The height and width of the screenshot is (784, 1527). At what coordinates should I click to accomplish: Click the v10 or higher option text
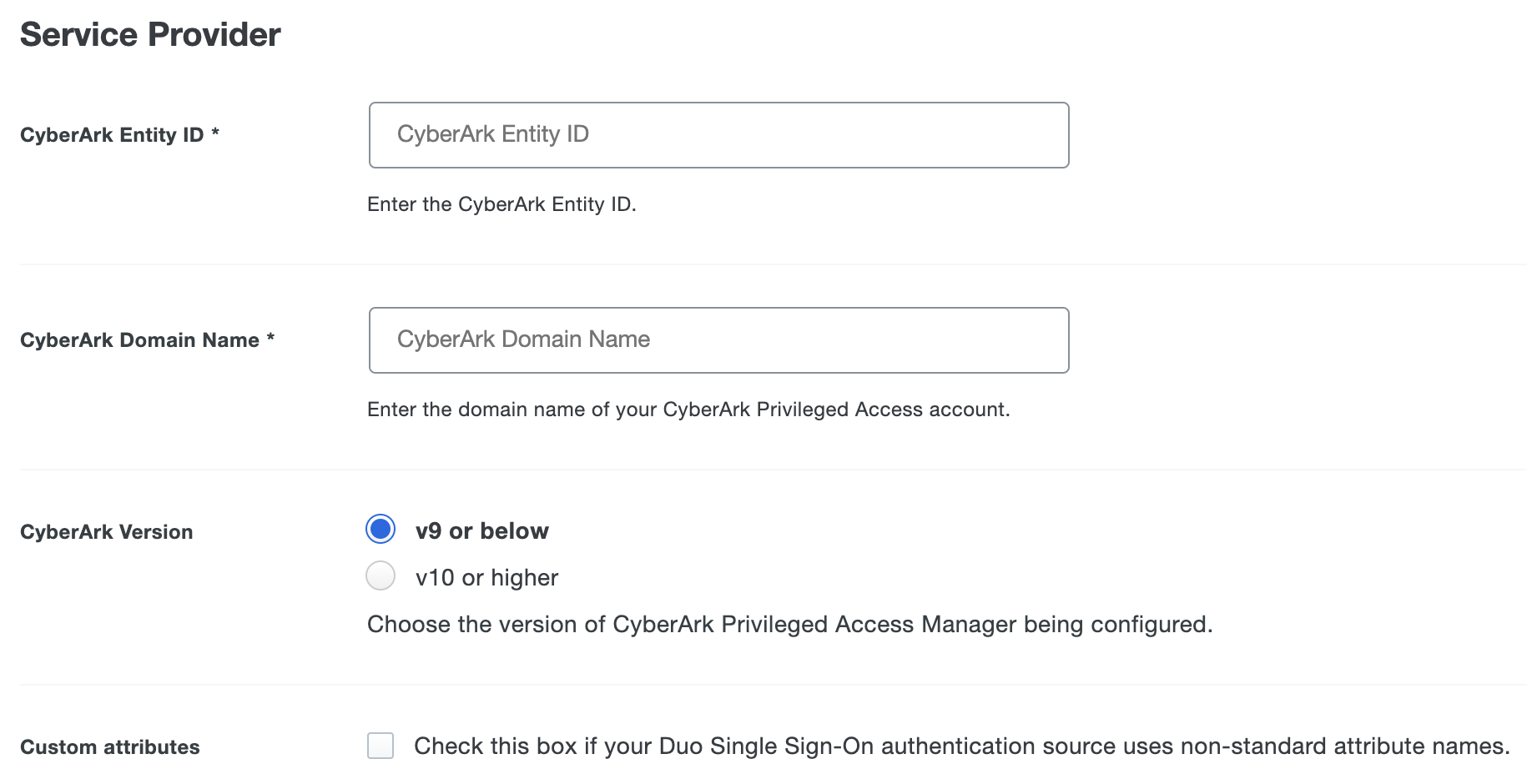(x=486, y=577)
